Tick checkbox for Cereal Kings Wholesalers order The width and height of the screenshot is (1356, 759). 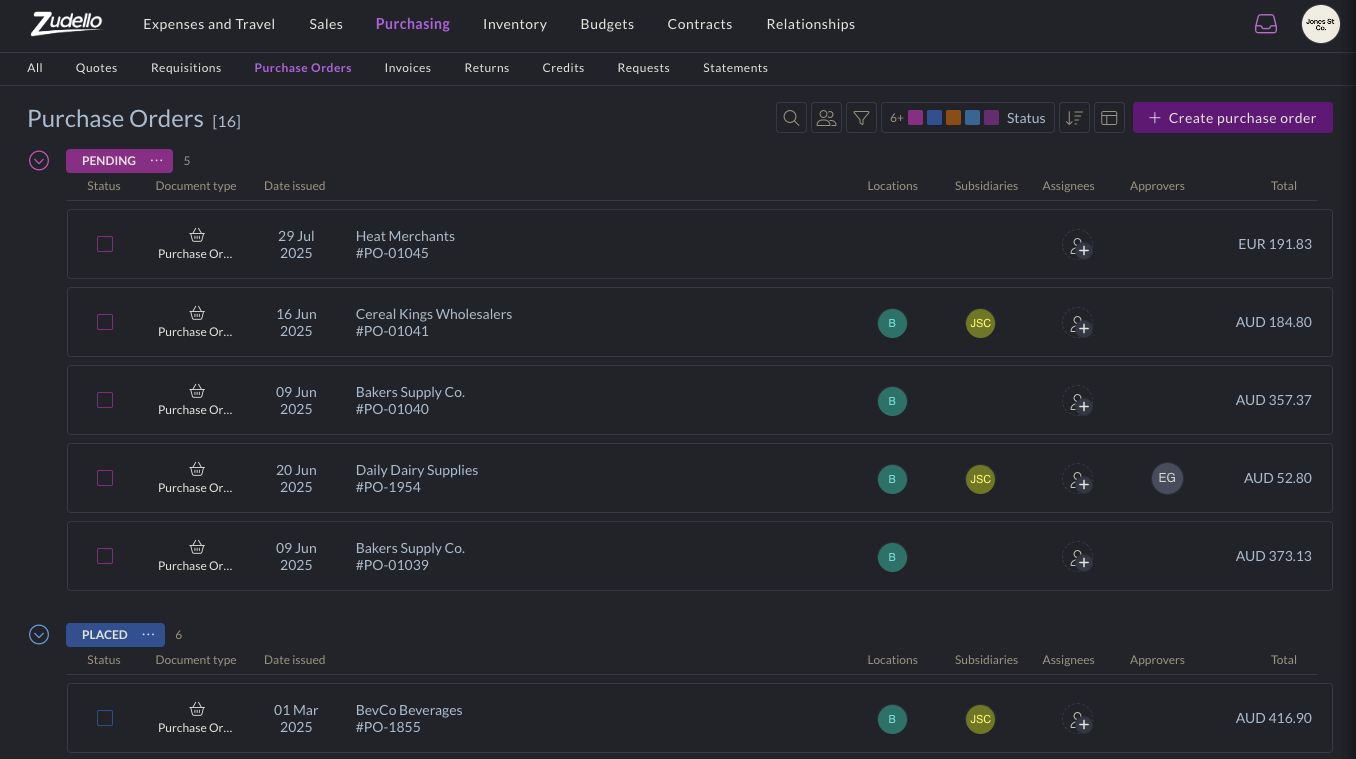[x=105, y=322]
